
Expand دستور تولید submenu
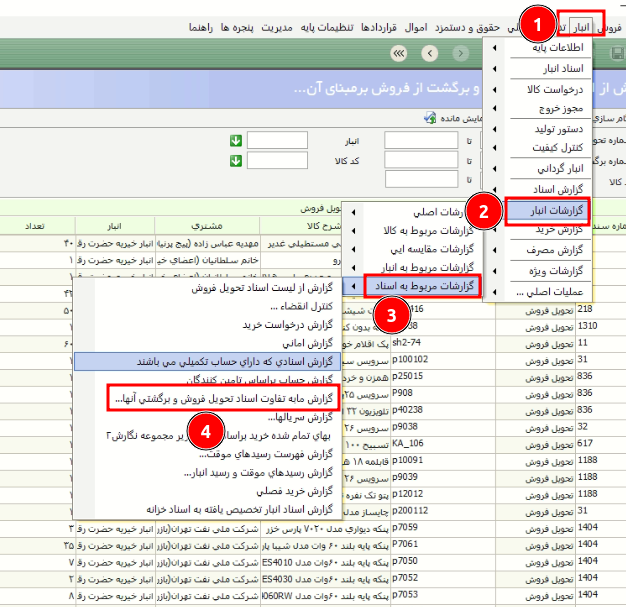(537, 129)
